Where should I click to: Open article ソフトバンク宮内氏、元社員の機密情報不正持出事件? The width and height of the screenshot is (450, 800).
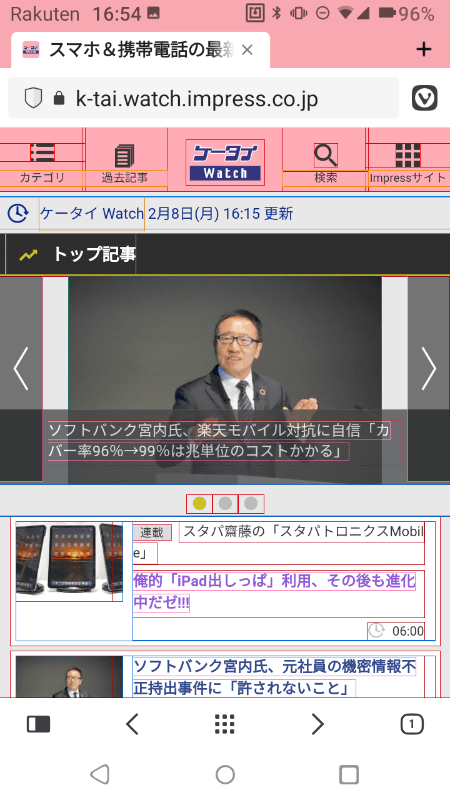click(274, 677)
